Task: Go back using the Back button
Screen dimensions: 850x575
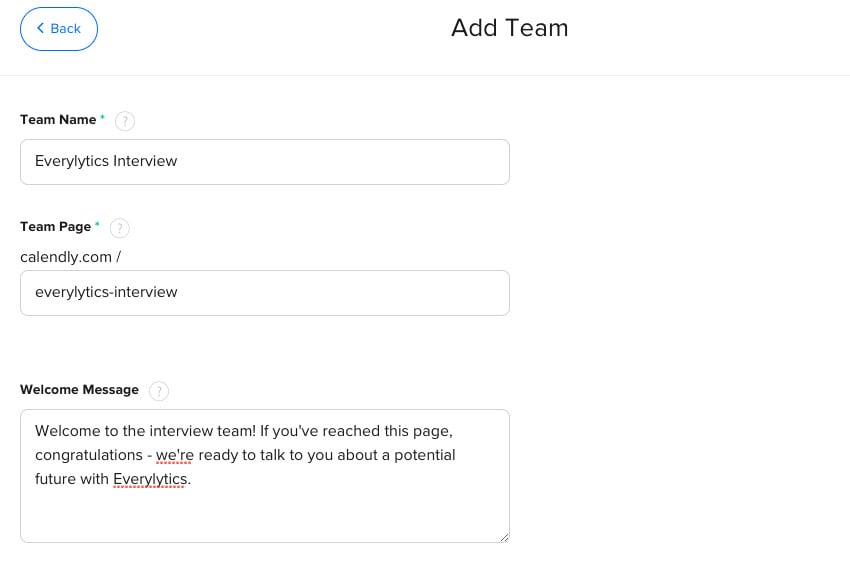Action: tap(59, 29)
